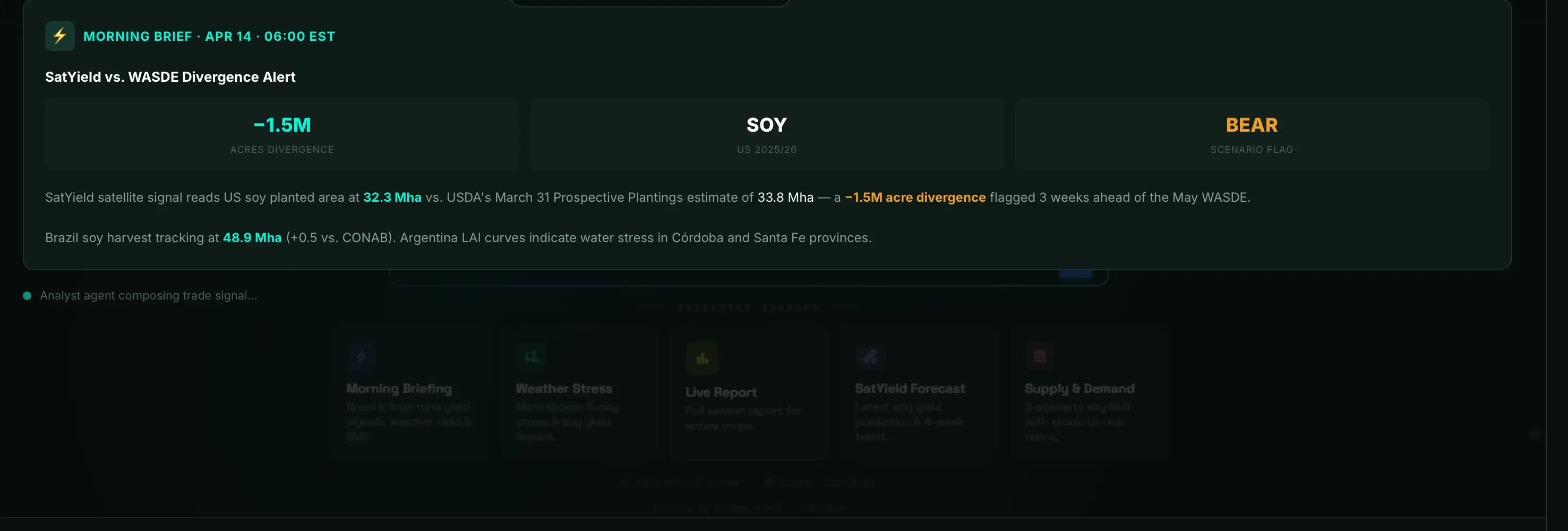Click the blue send button behind the brief

tap(1076, 273)
